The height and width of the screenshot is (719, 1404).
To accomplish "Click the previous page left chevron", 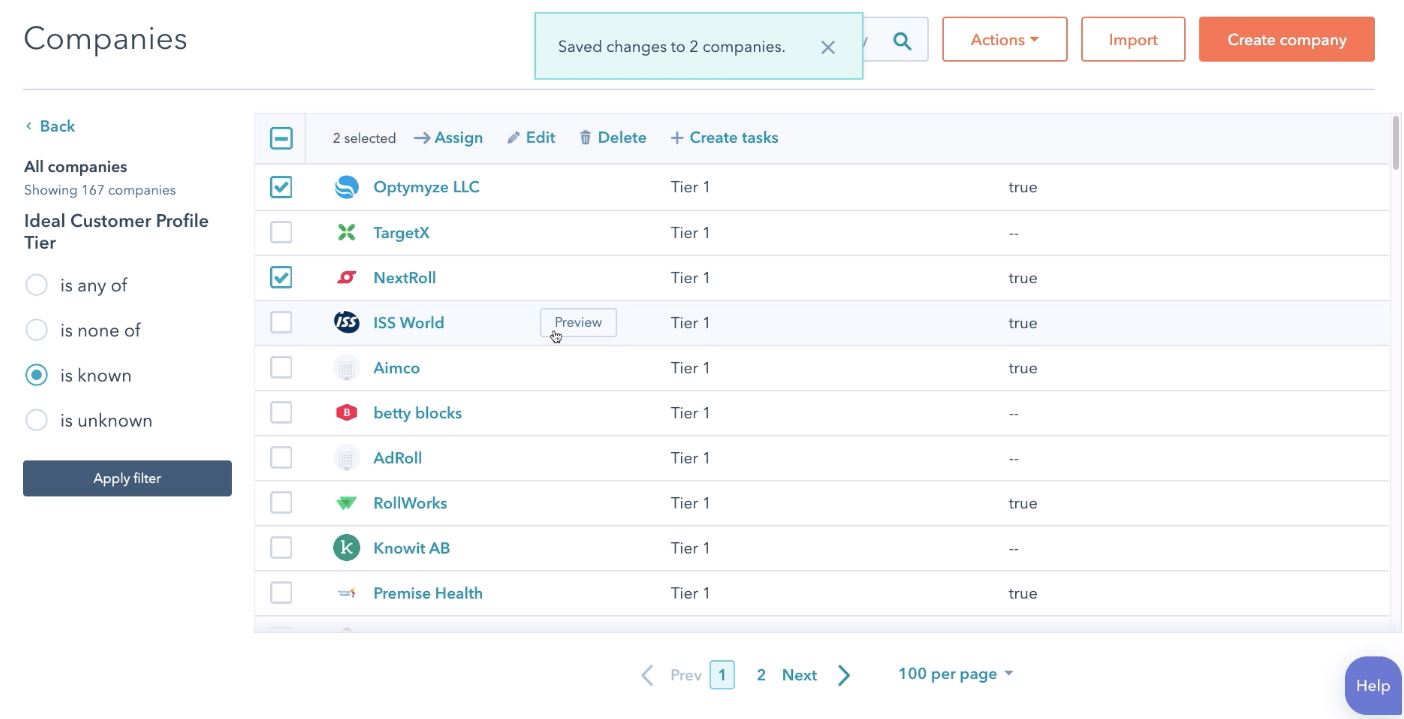I will 647,675.
